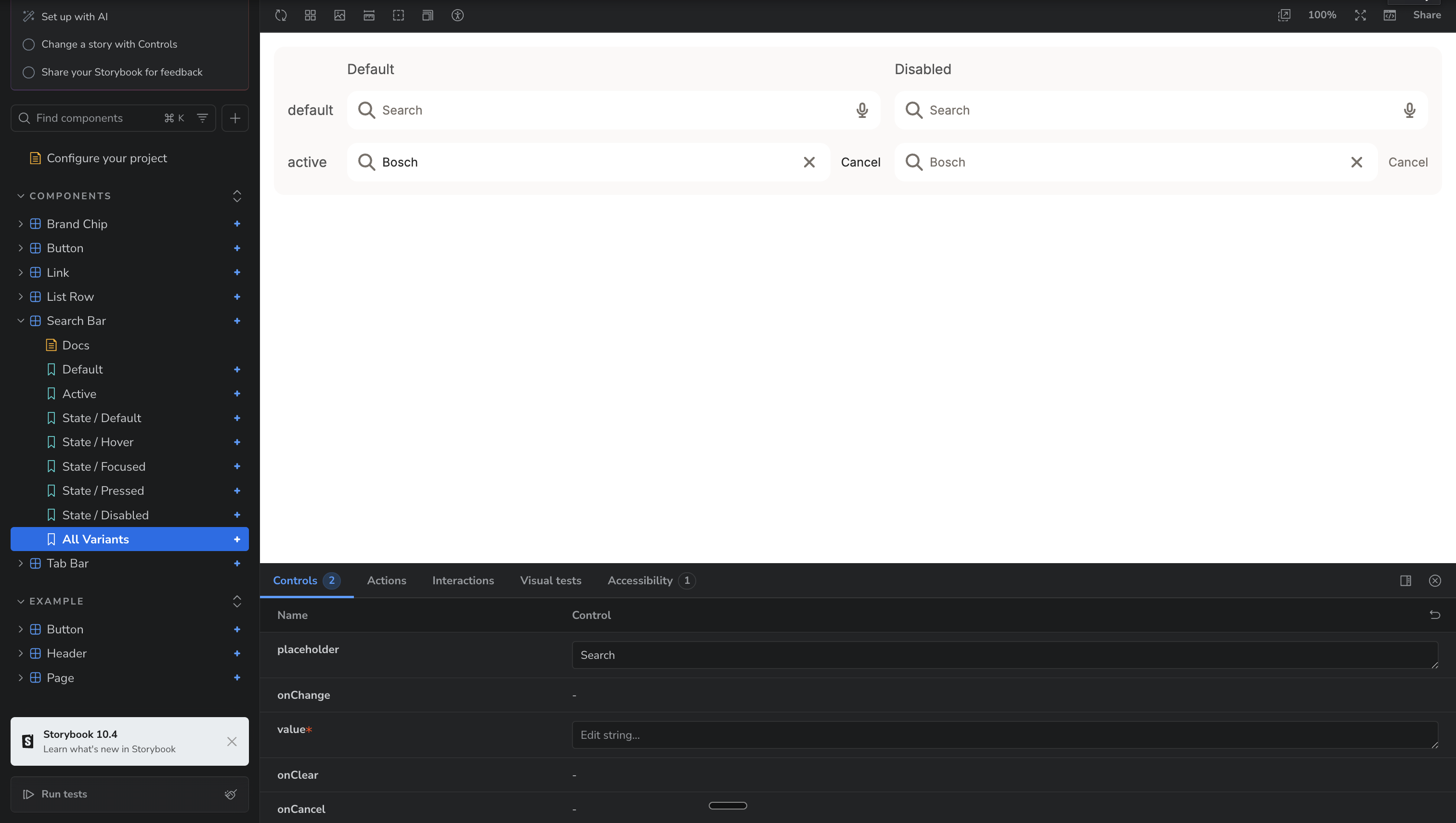This screenshot has width=1456, height=823.
Task: Switch to the Actions tab
Action: pyautogui.click(x=386, y=580)
